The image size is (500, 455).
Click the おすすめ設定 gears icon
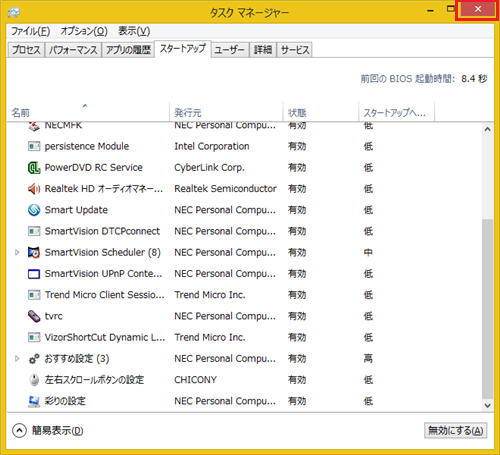[34, 359]
